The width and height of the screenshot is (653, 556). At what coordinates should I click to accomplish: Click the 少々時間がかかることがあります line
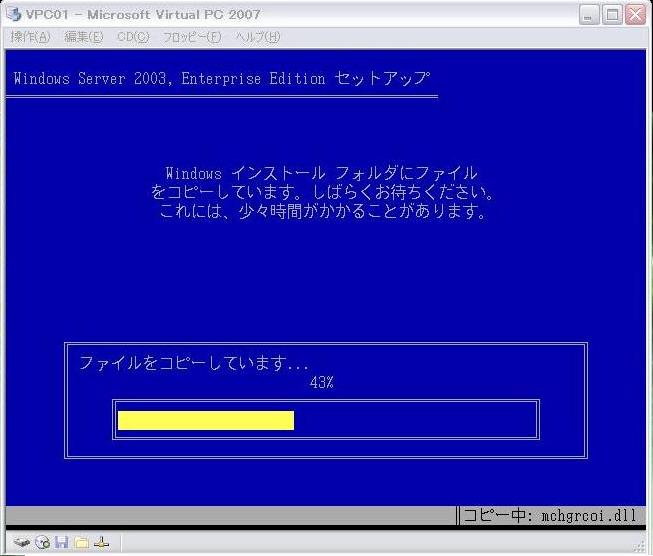pos(322,211)
